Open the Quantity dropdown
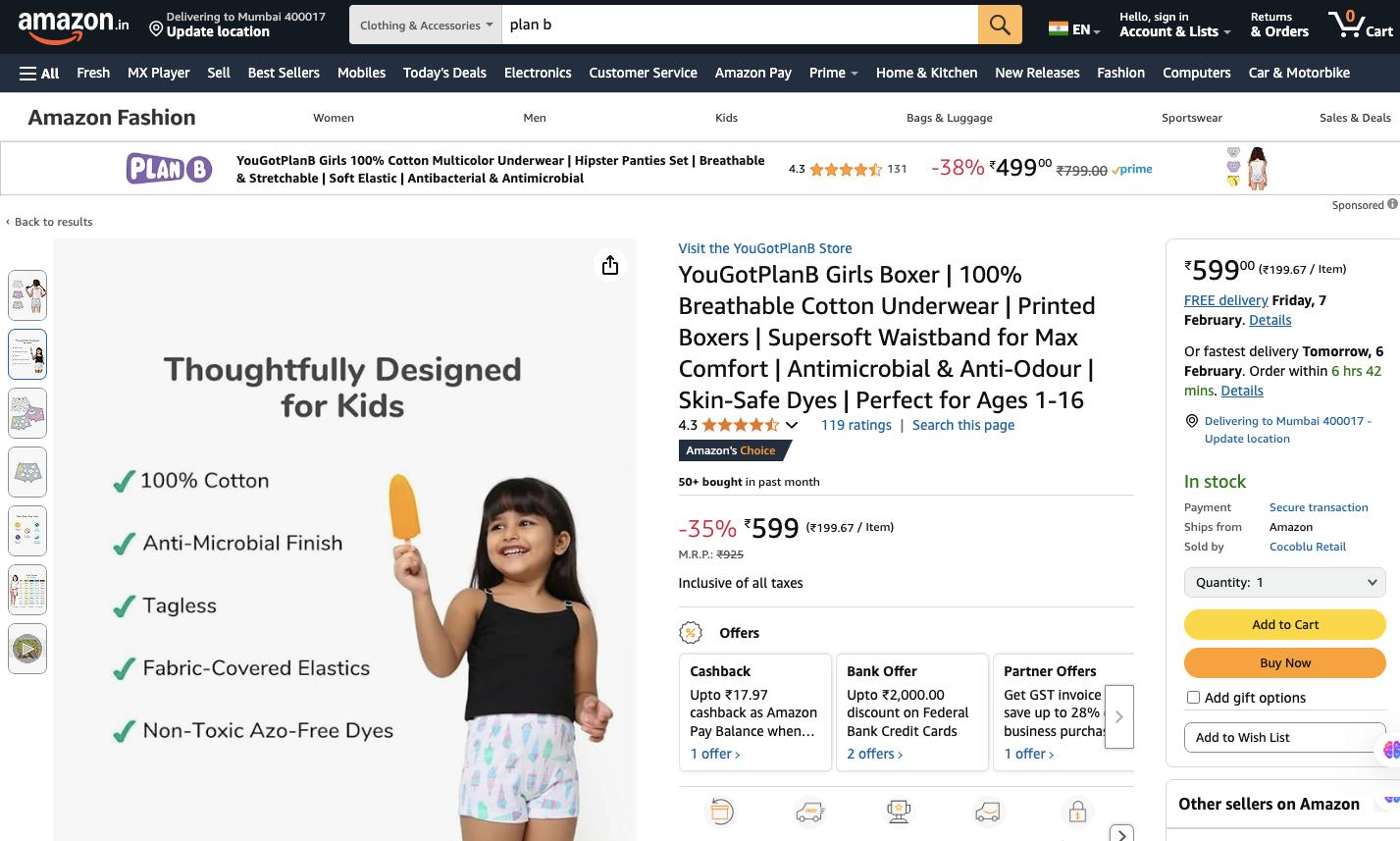This screenshot has height=841, width=1400. point(1284,582)
